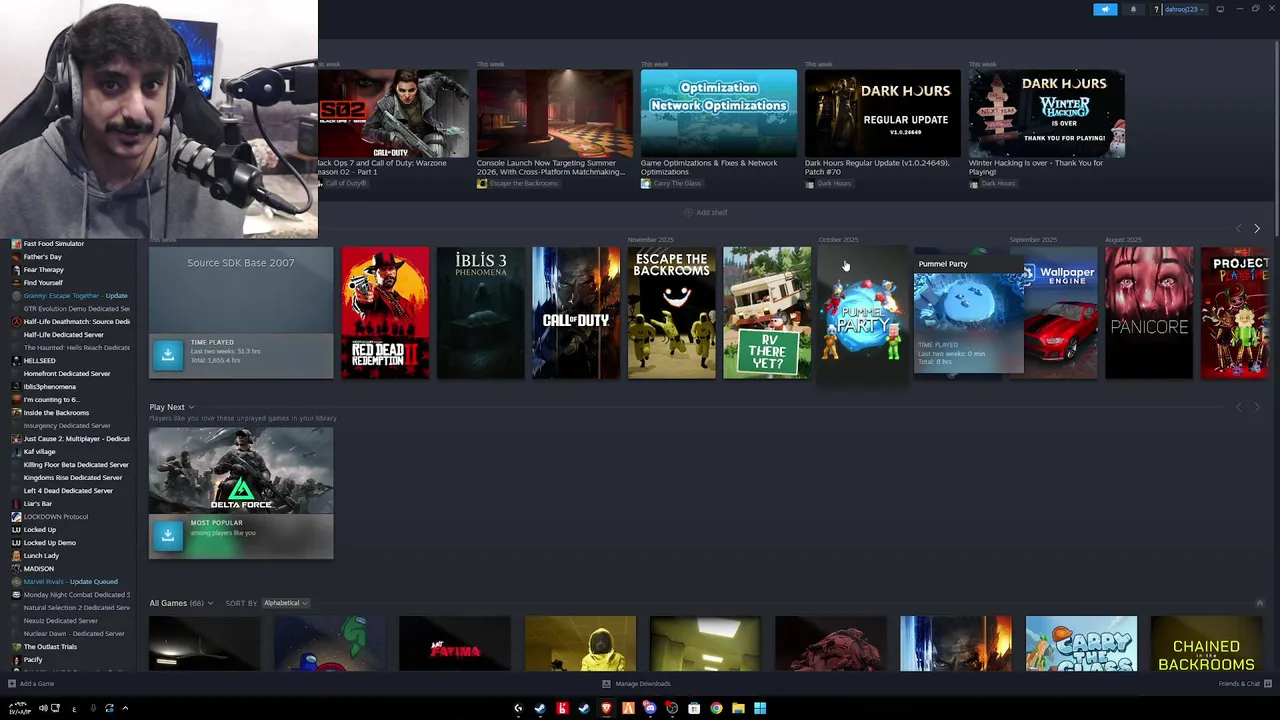Open the dahrooj123 account dropdown
The height and width of the screenshot is (720, 1280).
[1185, 9]
